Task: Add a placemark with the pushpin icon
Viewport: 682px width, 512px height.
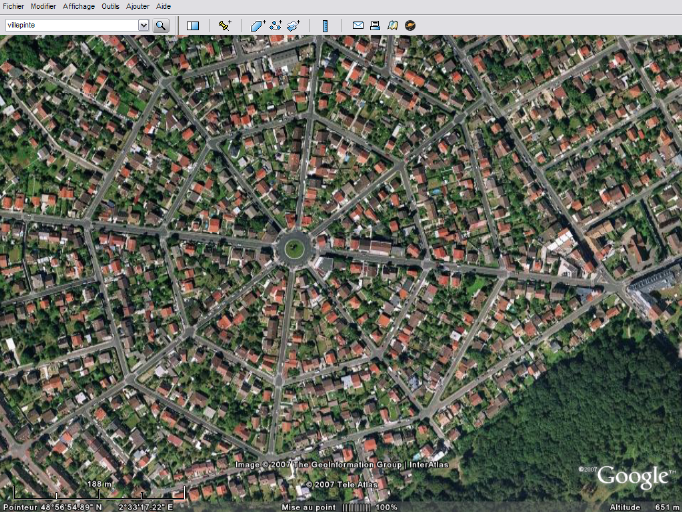Action: (x=224, y=26)
